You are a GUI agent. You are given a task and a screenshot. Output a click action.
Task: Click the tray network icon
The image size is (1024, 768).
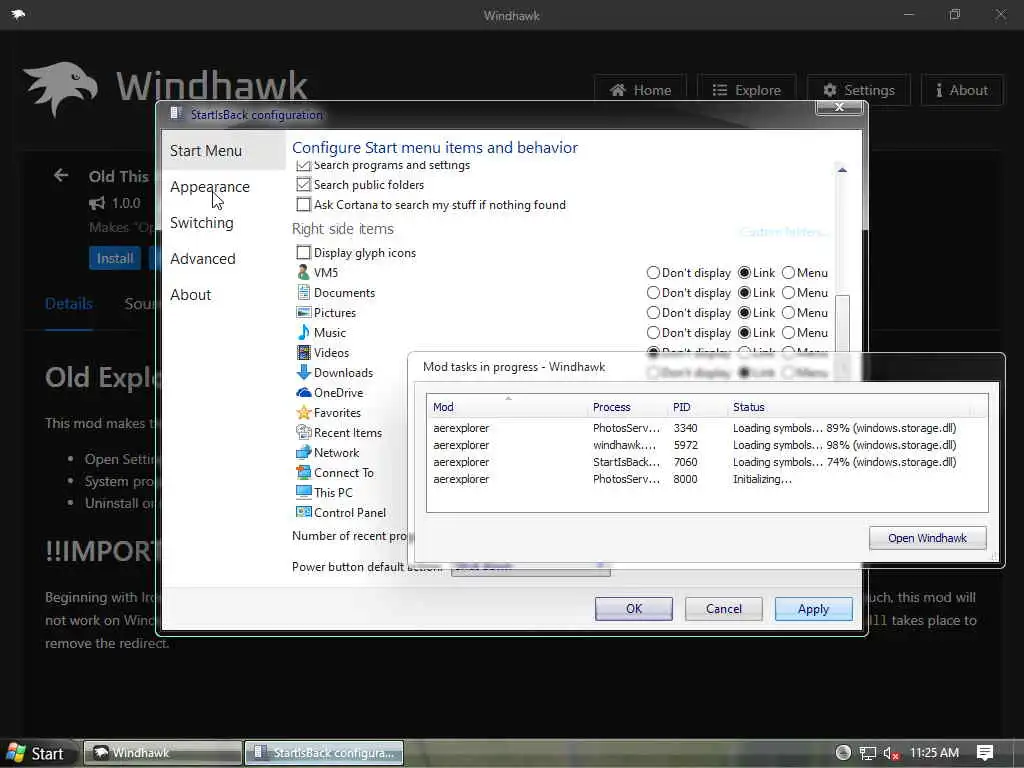pos(867,753)
